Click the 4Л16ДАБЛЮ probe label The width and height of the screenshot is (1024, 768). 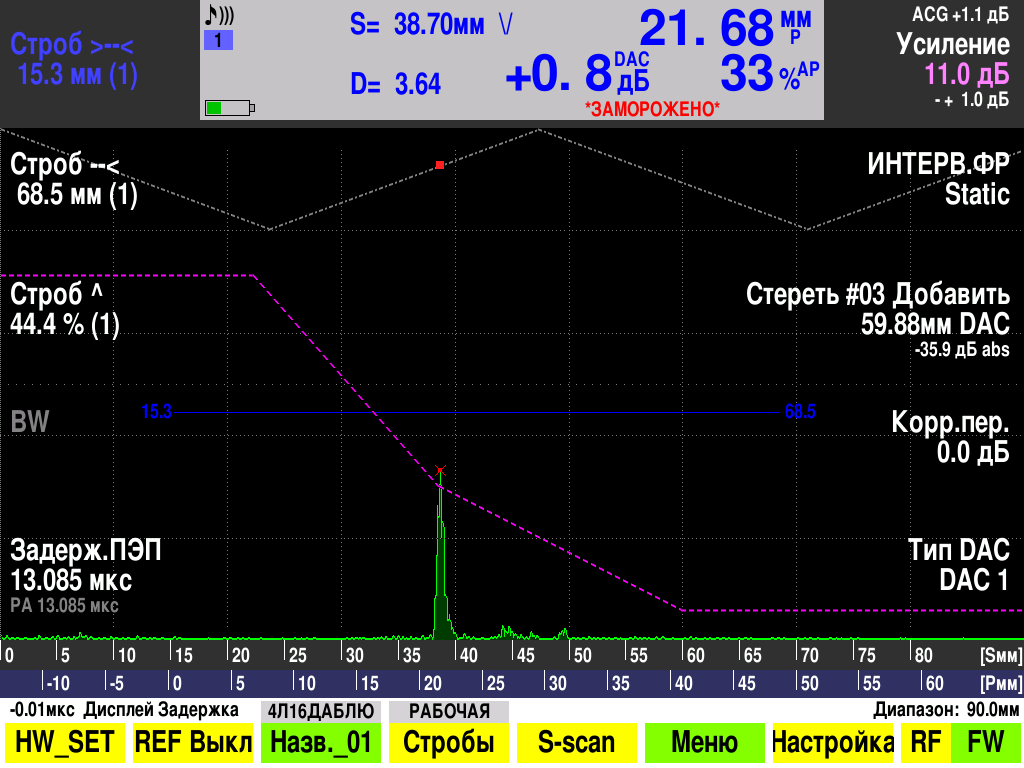click(321, 711)
